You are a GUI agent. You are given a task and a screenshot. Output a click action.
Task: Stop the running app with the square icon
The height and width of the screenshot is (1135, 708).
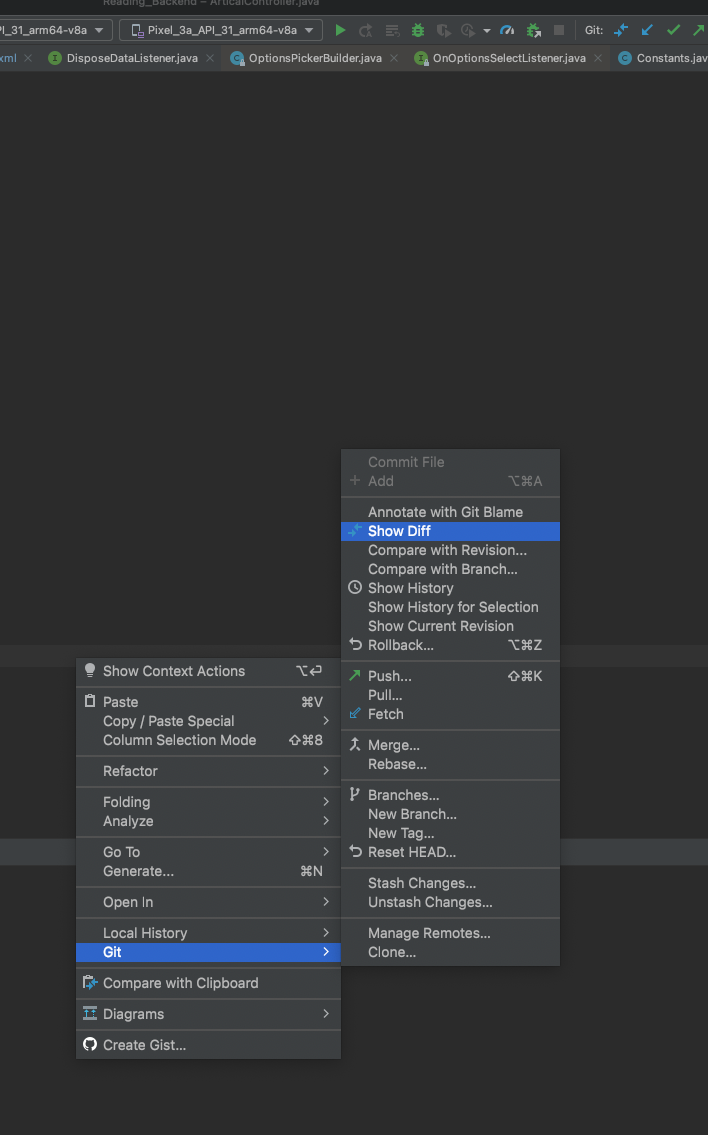point(558,30)
